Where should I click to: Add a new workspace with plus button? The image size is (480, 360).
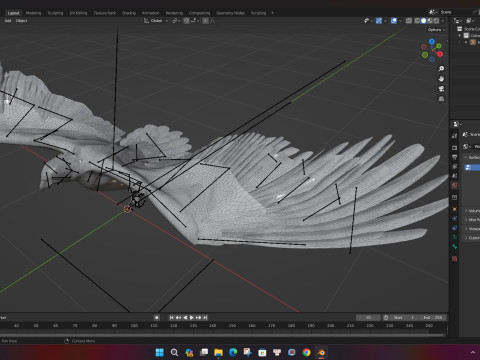click(x=272, y=13)
